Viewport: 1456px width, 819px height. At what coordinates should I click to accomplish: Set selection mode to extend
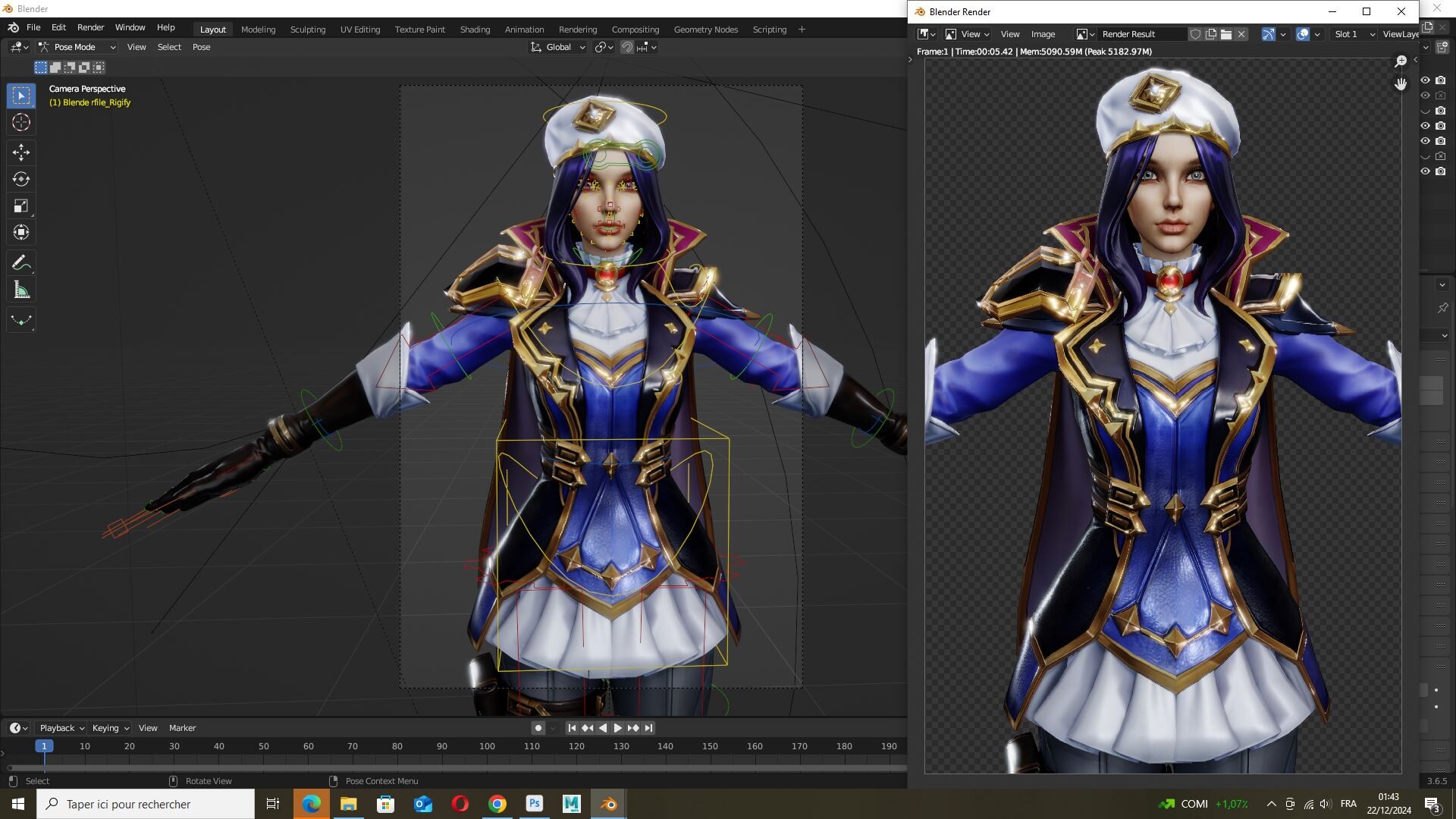[55, 67]
